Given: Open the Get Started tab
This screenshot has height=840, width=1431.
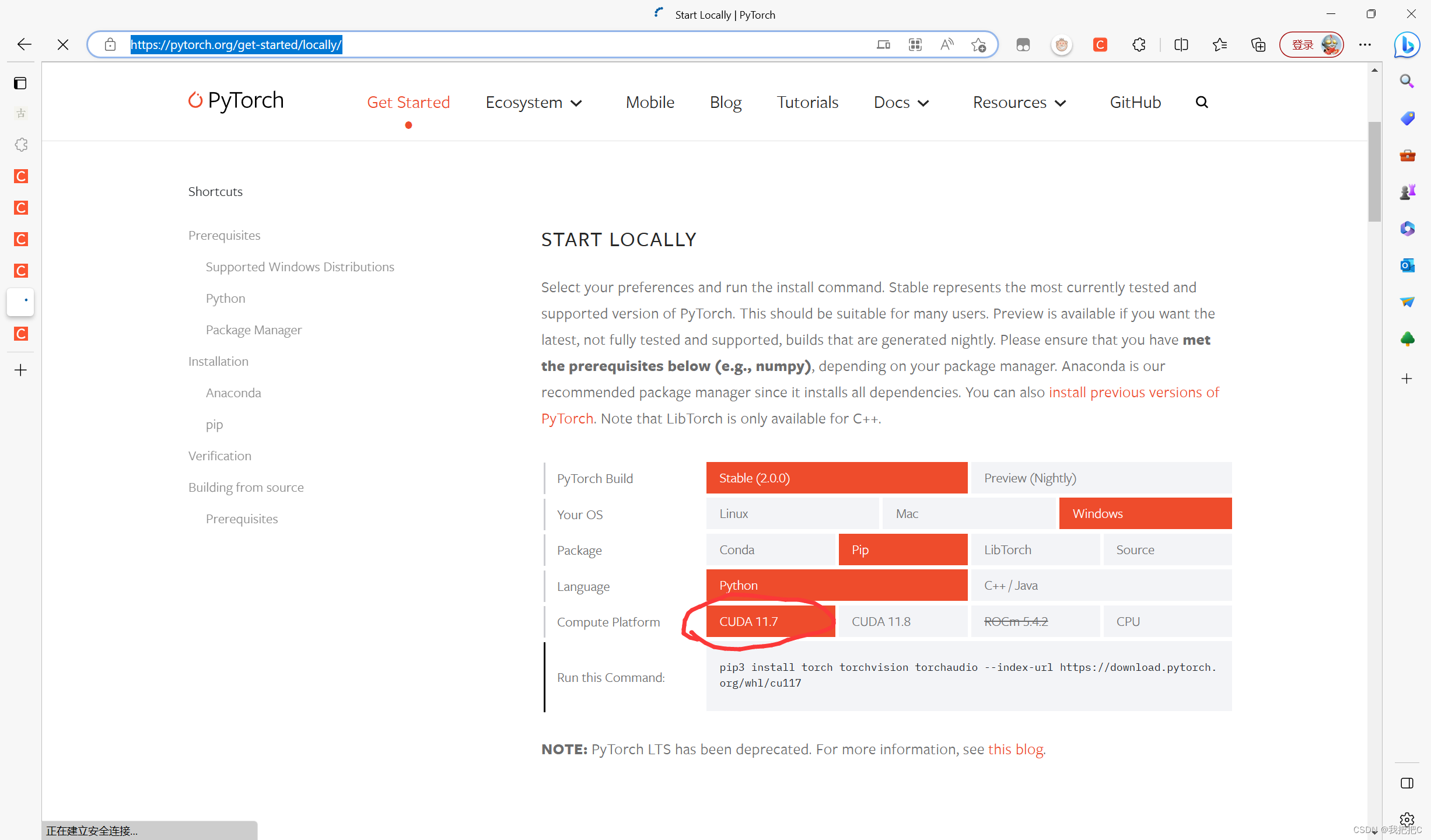Looking at the screenshot, I should pyautogui.click(x=408, y=102).
